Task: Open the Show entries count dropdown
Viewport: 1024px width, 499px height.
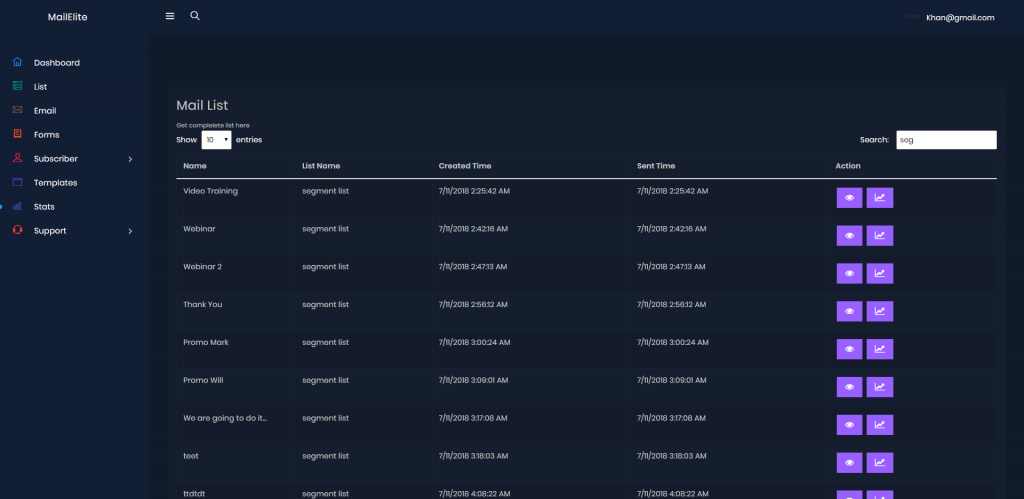Action: [216, 140]
